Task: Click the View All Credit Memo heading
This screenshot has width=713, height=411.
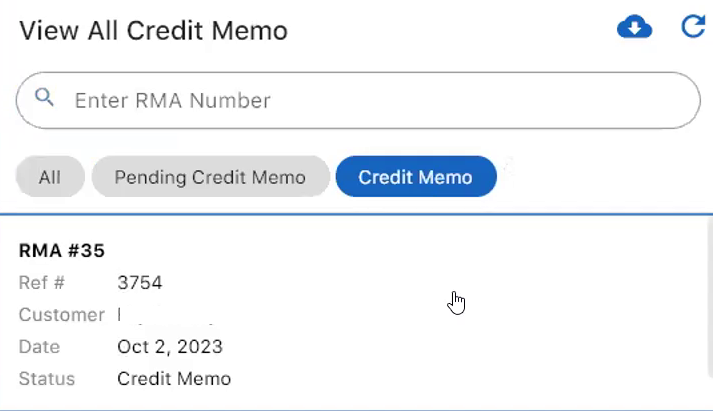Action: [x=153, y=30]
